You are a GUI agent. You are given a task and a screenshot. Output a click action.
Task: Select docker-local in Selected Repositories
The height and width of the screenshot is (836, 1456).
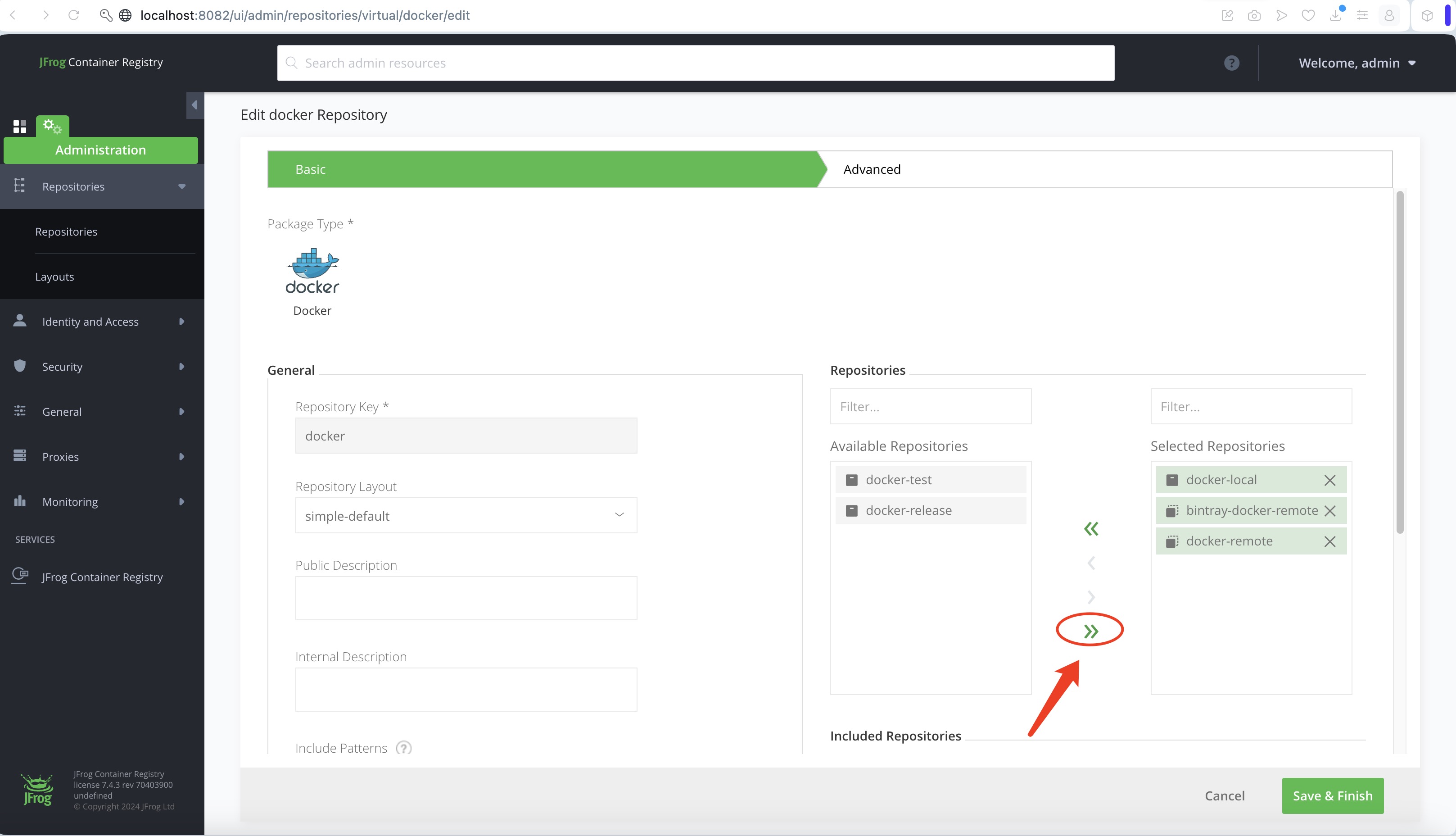pyautogui.click(x=1251, y=480)
